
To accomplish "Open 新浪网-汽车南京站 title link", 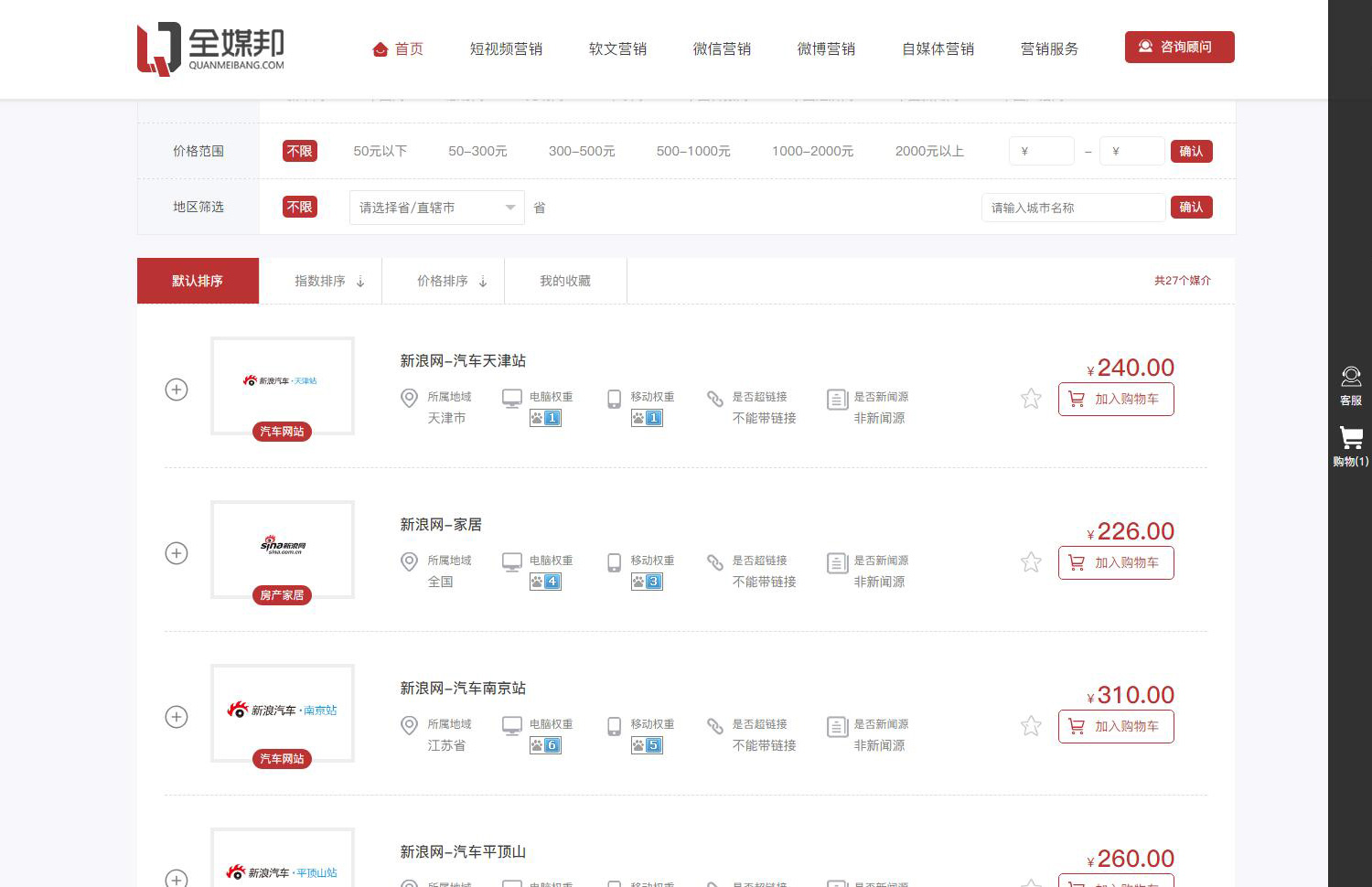I will coord(463,689).
